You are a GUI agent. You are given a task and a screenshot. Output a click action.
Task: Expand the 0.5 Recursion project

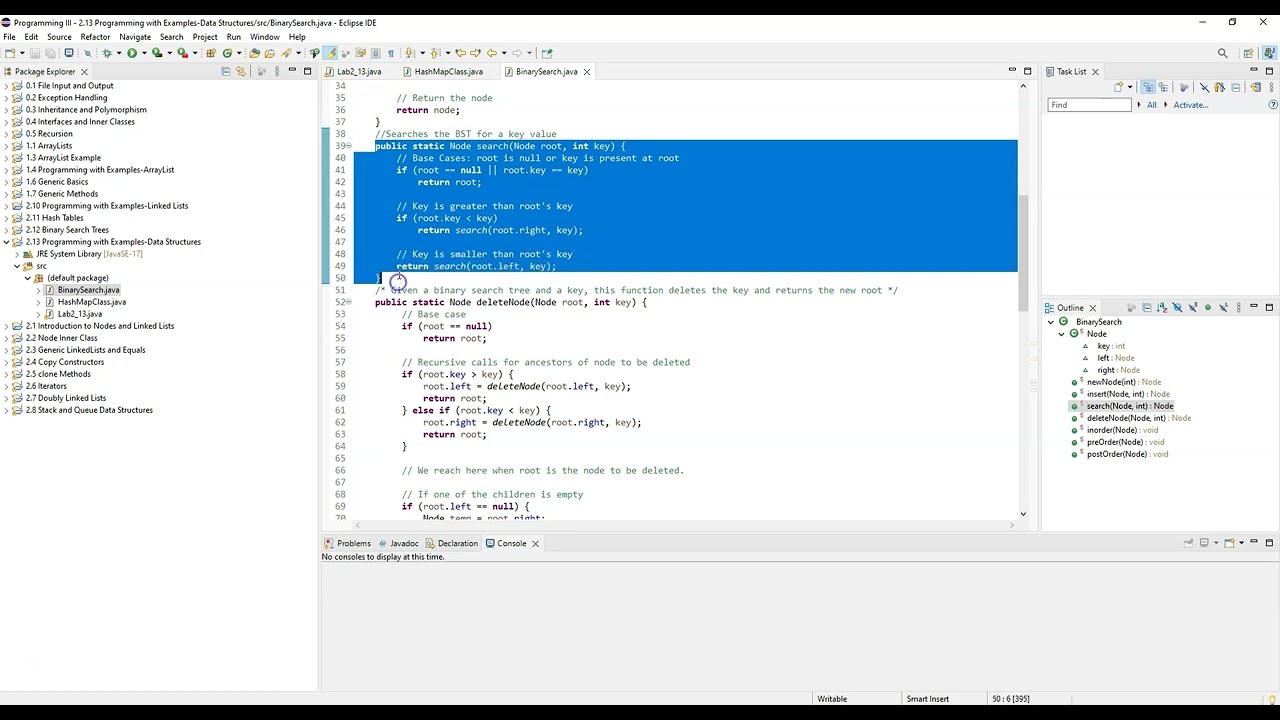coord(7,134)
